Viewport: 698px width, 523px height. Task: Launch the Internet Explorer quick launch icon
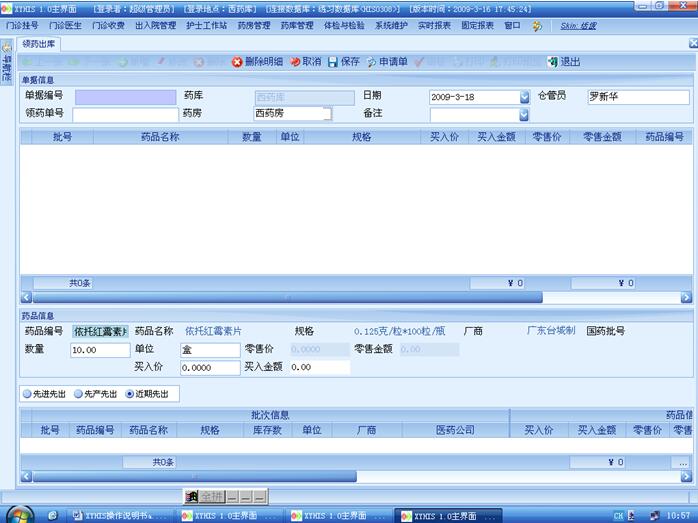pyautogui.click(x=53, y=515)
